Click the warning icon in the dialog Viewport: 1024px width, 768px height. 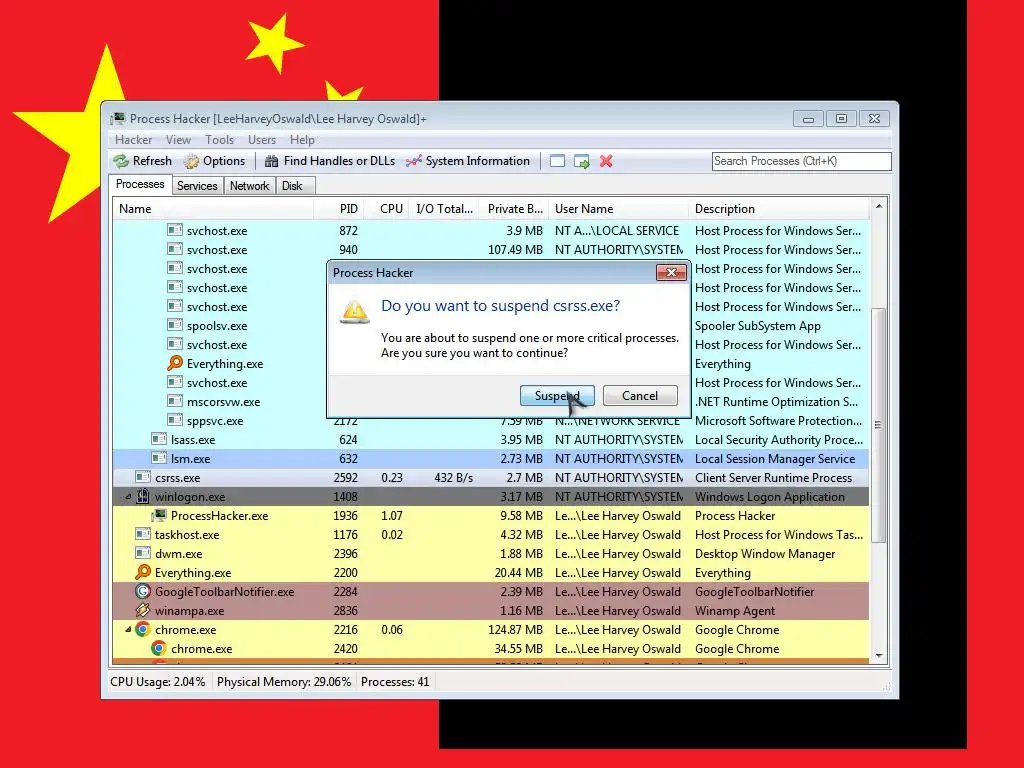(355, 312)
